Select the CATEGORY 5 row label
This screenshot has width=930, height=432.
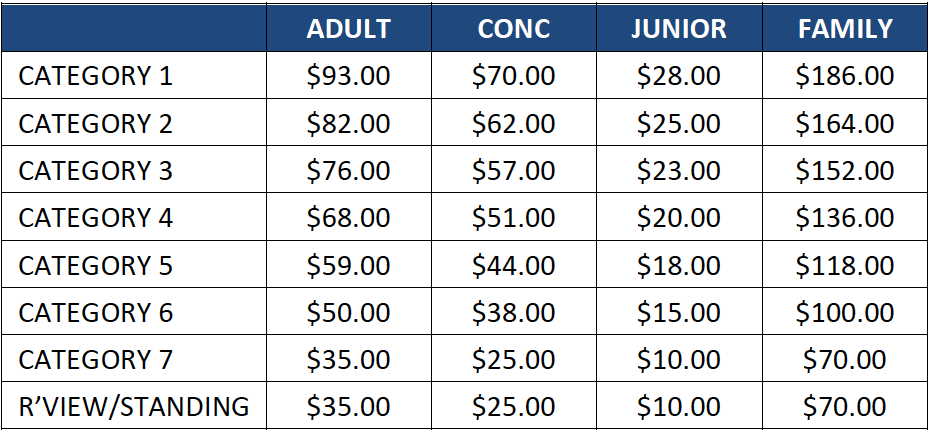pos(96,266)
